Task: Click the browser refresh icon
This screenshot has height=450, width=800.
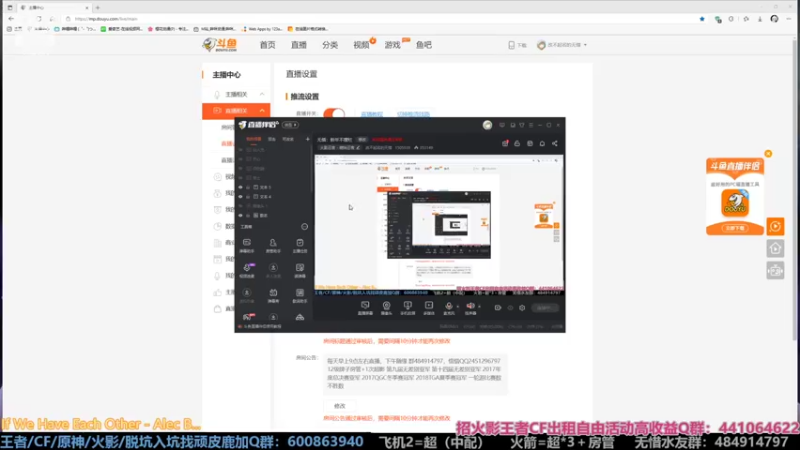Action: [x=39, y=19]
